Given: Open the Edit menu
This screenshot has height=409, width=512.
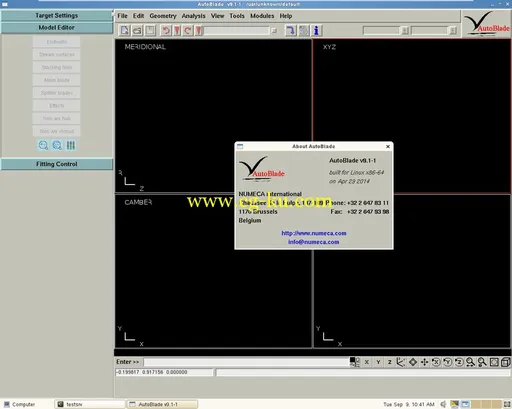Looking at the screenshot, I should (138, 16).
